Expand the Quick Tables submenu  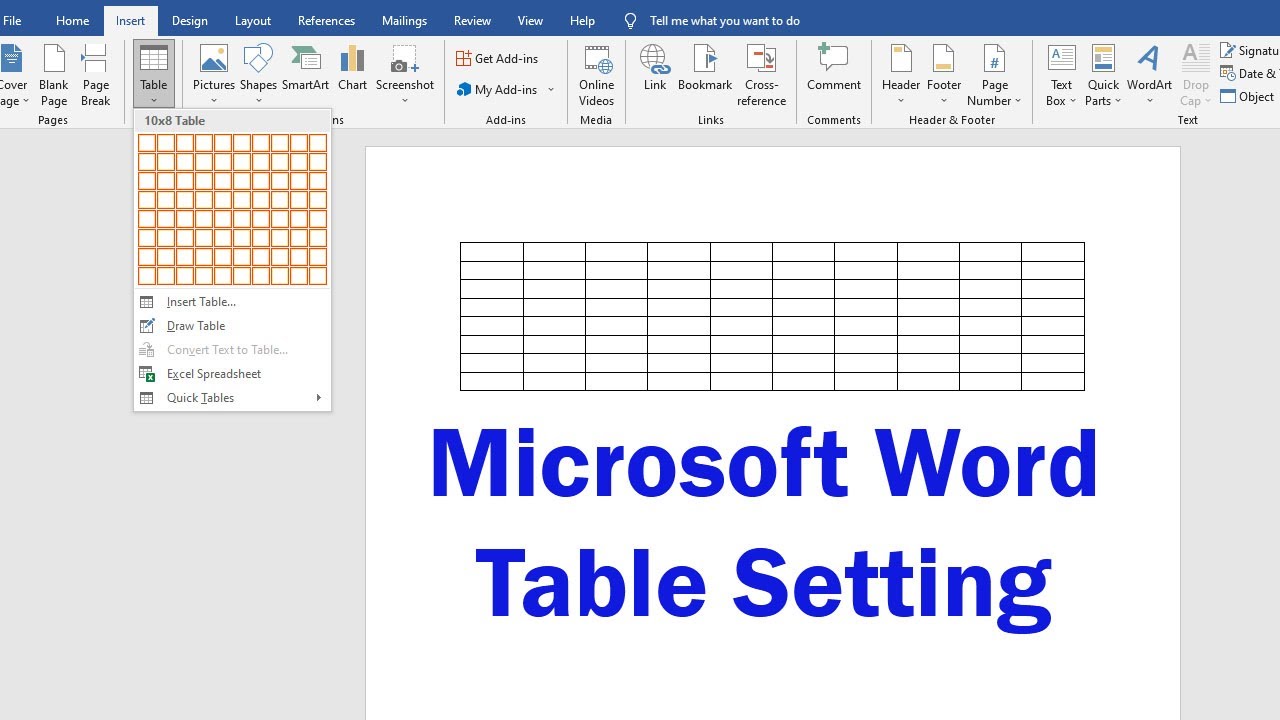(x=232, y=398)
